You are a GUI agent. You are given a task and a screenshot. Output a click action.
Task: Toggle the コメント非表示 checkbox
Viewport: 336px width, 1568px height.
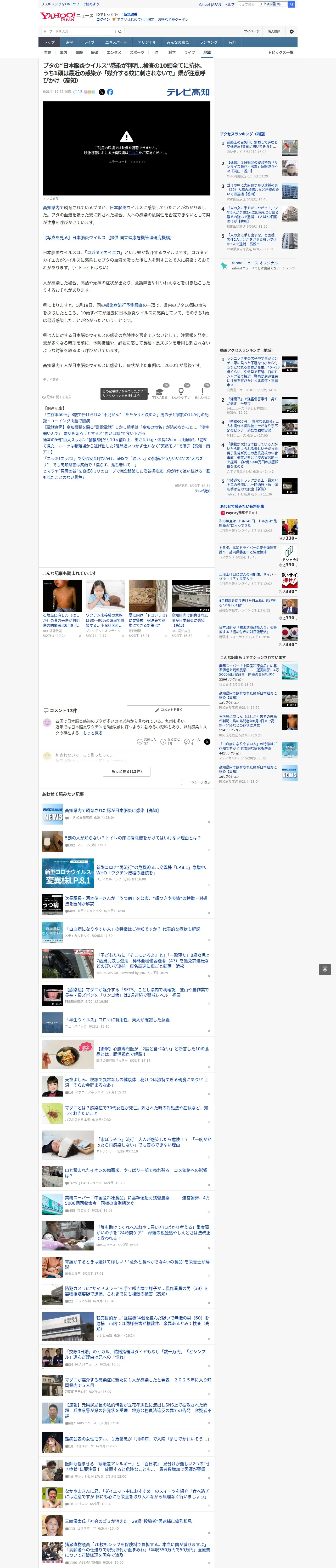pyautogui.click(x=183, y=782)
